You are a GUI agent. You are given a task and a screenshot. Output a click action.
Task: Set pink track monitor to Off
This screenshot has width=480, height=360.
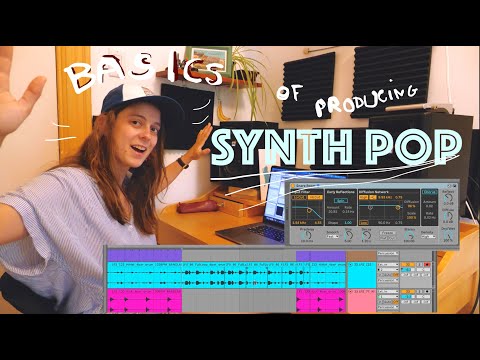pyautogui.click(x=396, y=302)
